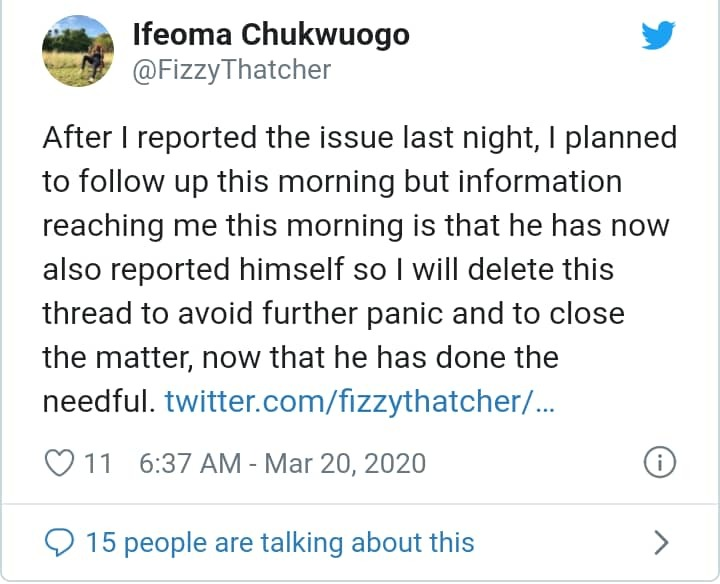Open "15 people are talking about this"

point(280,542)
